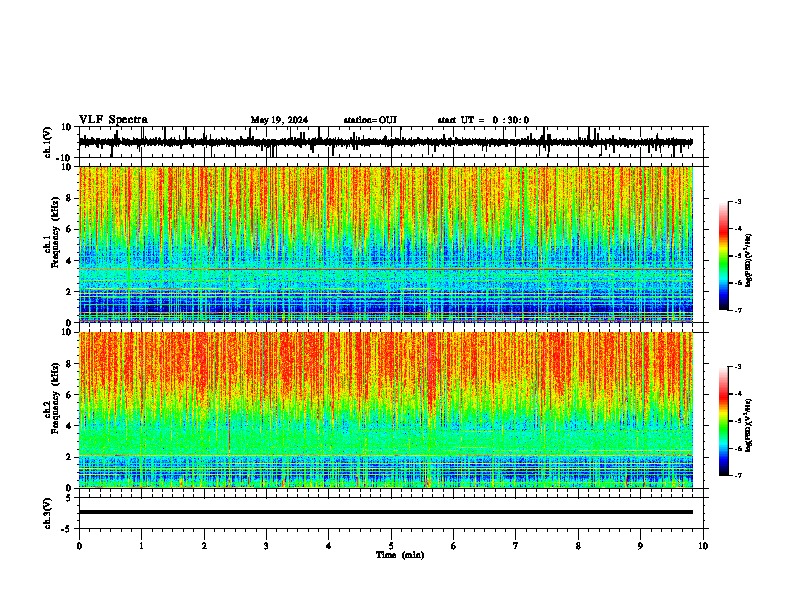Click the color scale bar beside ch.1 spectrogram
The image size is (792, 612).
[x=724, y=256]
